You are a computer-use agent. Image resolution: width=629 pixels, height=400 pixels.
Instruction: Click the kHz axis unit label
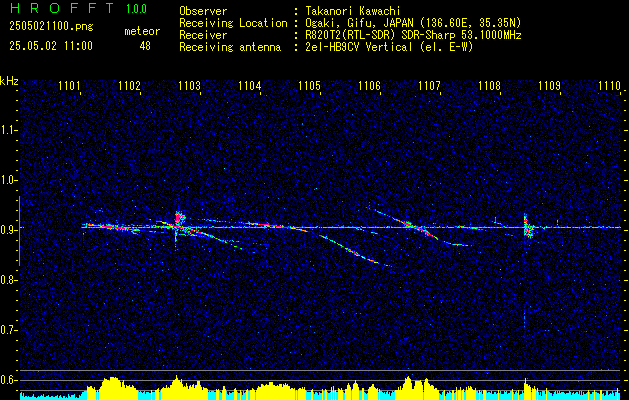(x=9, y=81)
